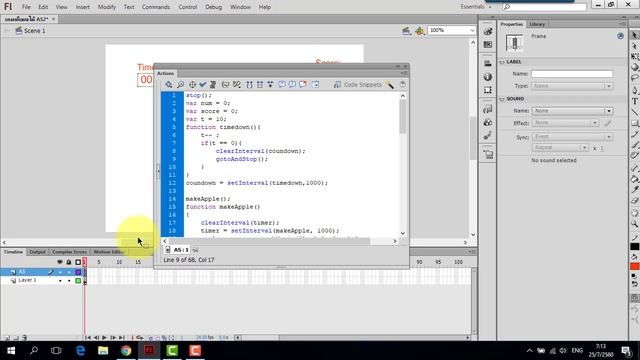Show or hide all layers eye icon
The width and height of the screenshot is (640, 360).
[60, 262]
